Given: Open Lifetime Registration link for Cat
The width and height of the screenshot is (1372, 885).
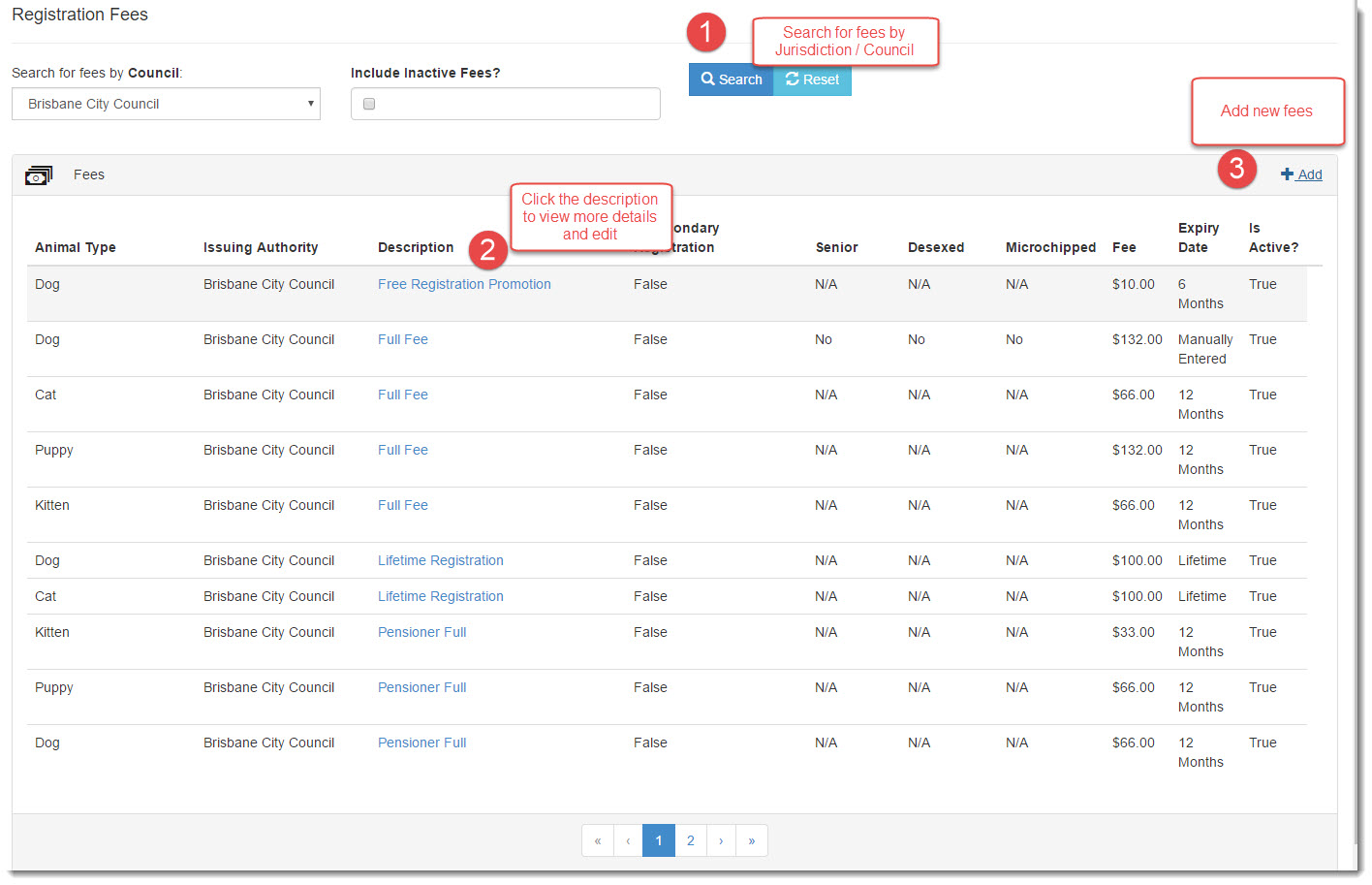Looking at the screenshot, I should [441, 596].
